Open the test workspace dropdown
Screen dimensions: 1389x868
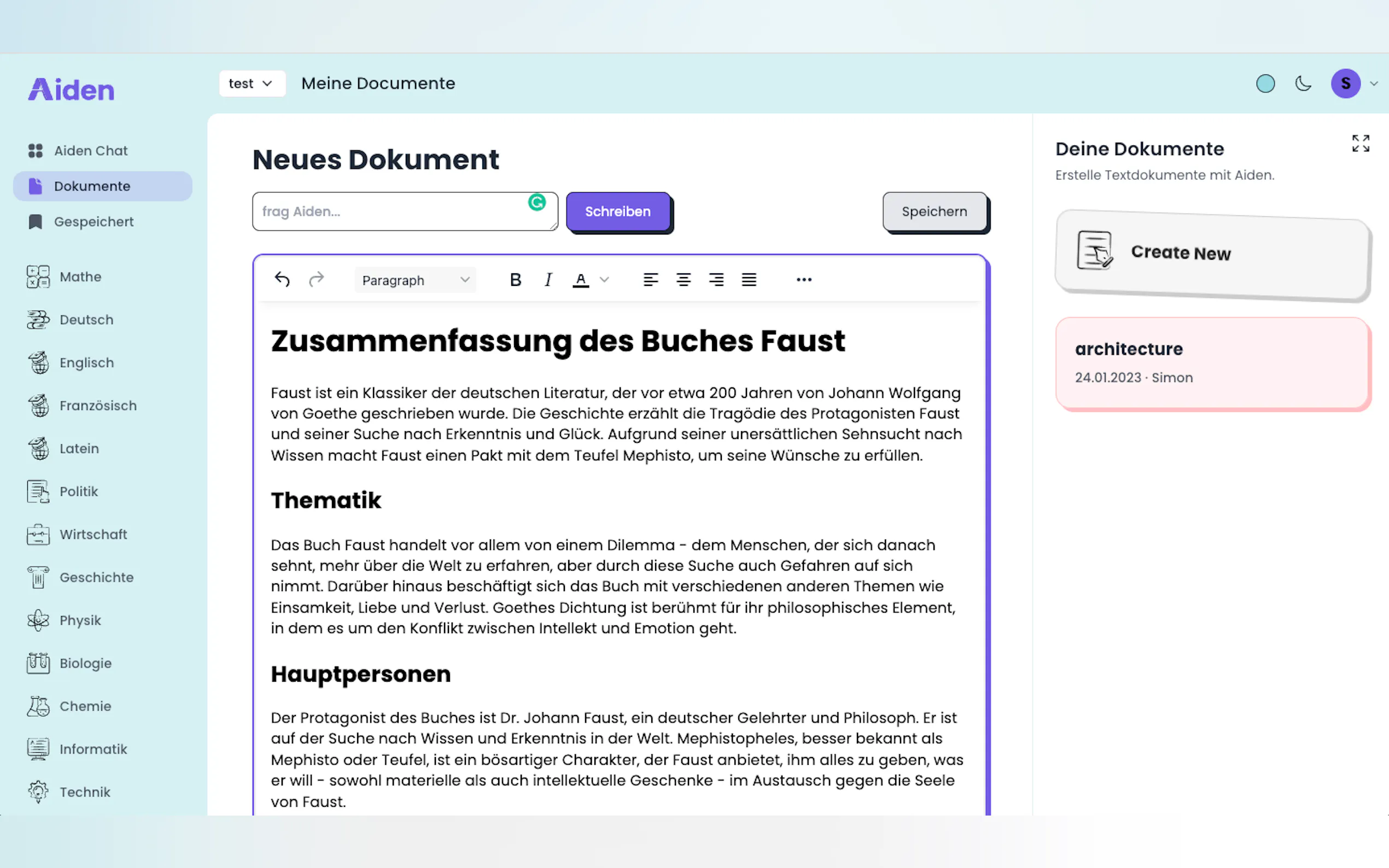point(252,84)
